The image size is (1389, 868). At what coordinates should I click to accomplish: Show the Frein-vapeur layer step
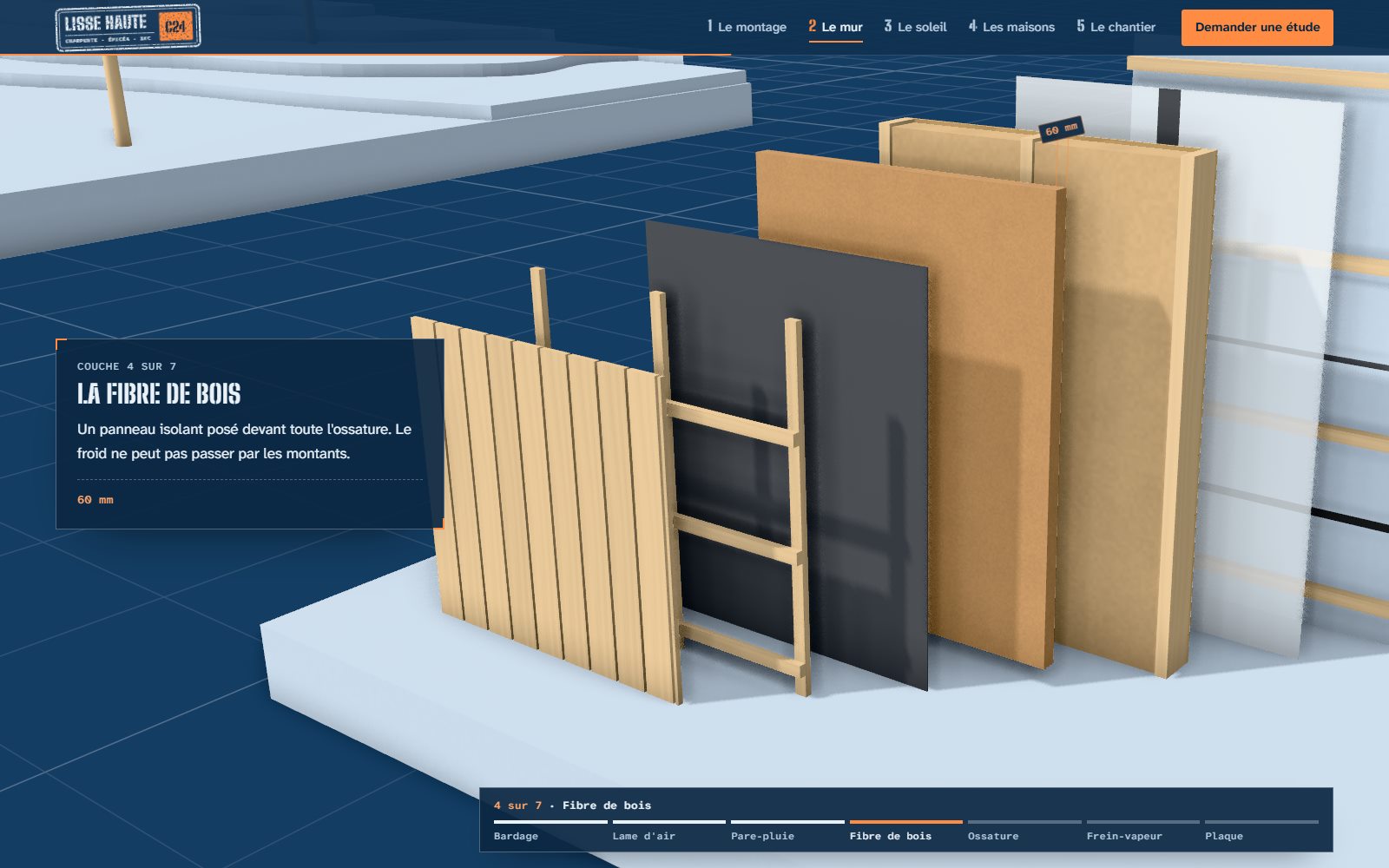point(1142,831)
